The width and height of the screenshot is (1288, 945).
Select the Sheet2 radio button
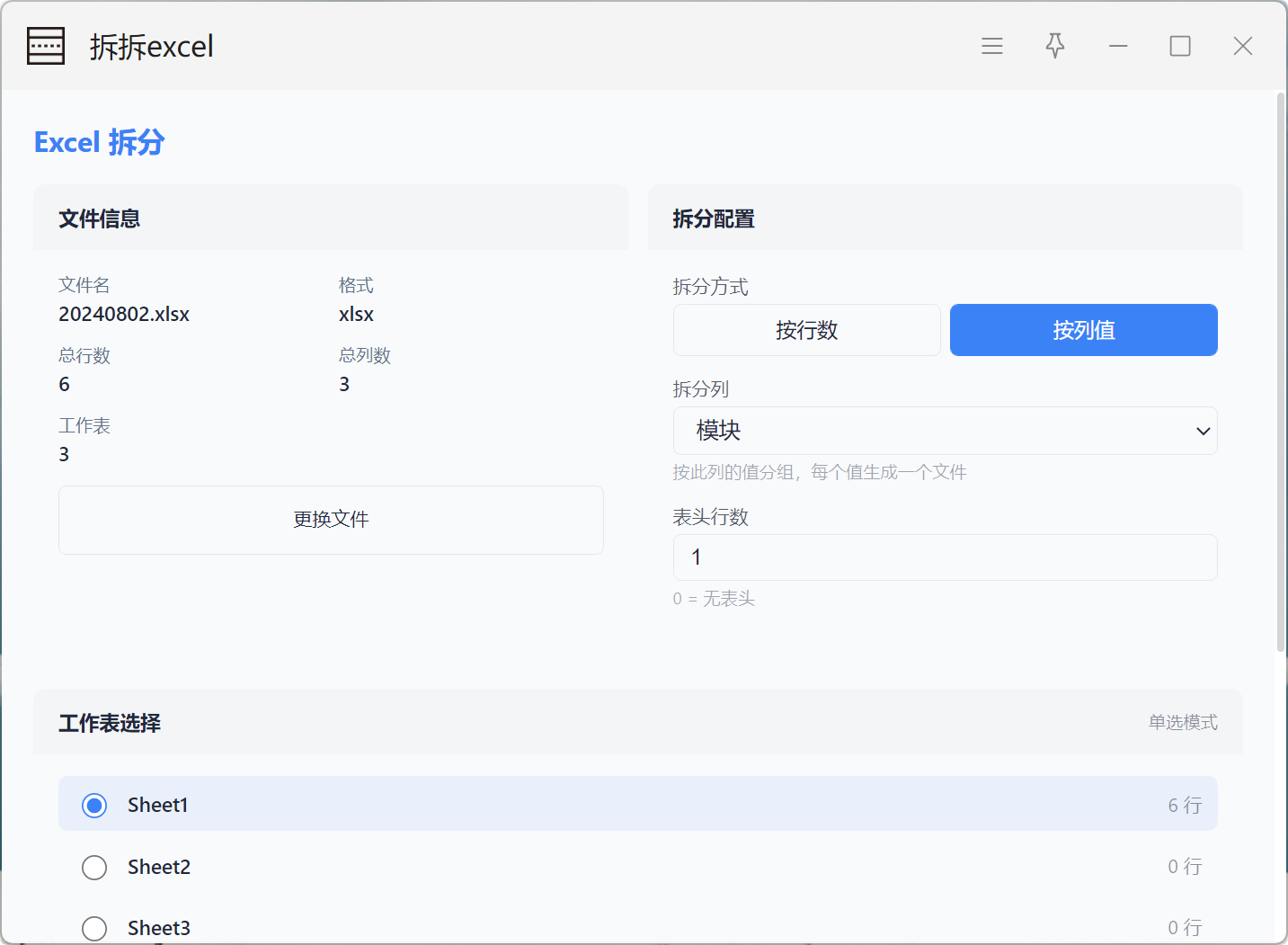(94, 868)
